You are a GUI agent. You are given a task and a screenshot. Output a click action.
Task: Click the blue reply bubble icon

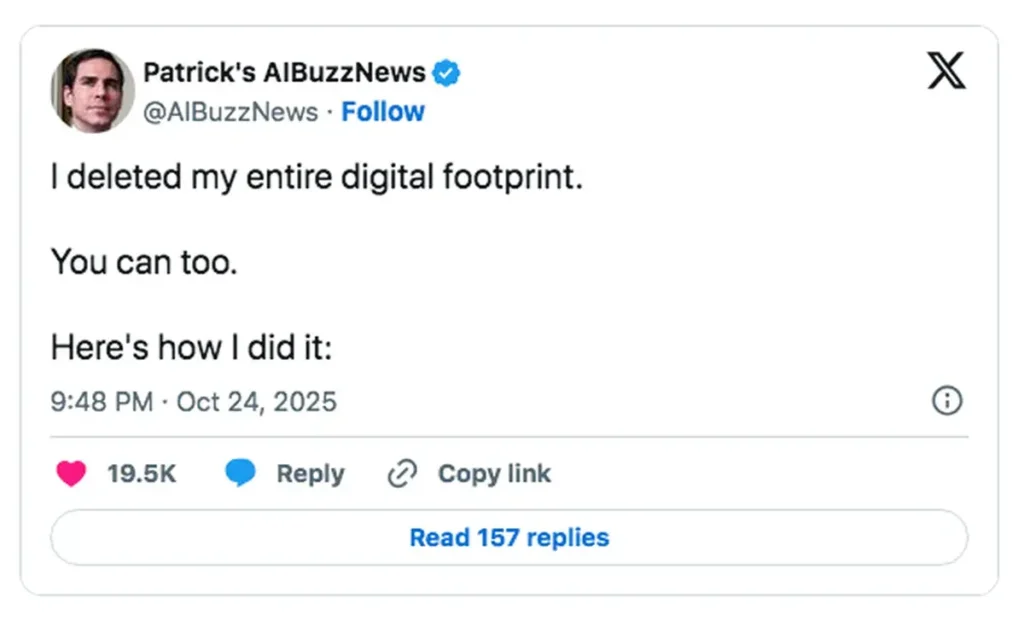coord(240,474)
